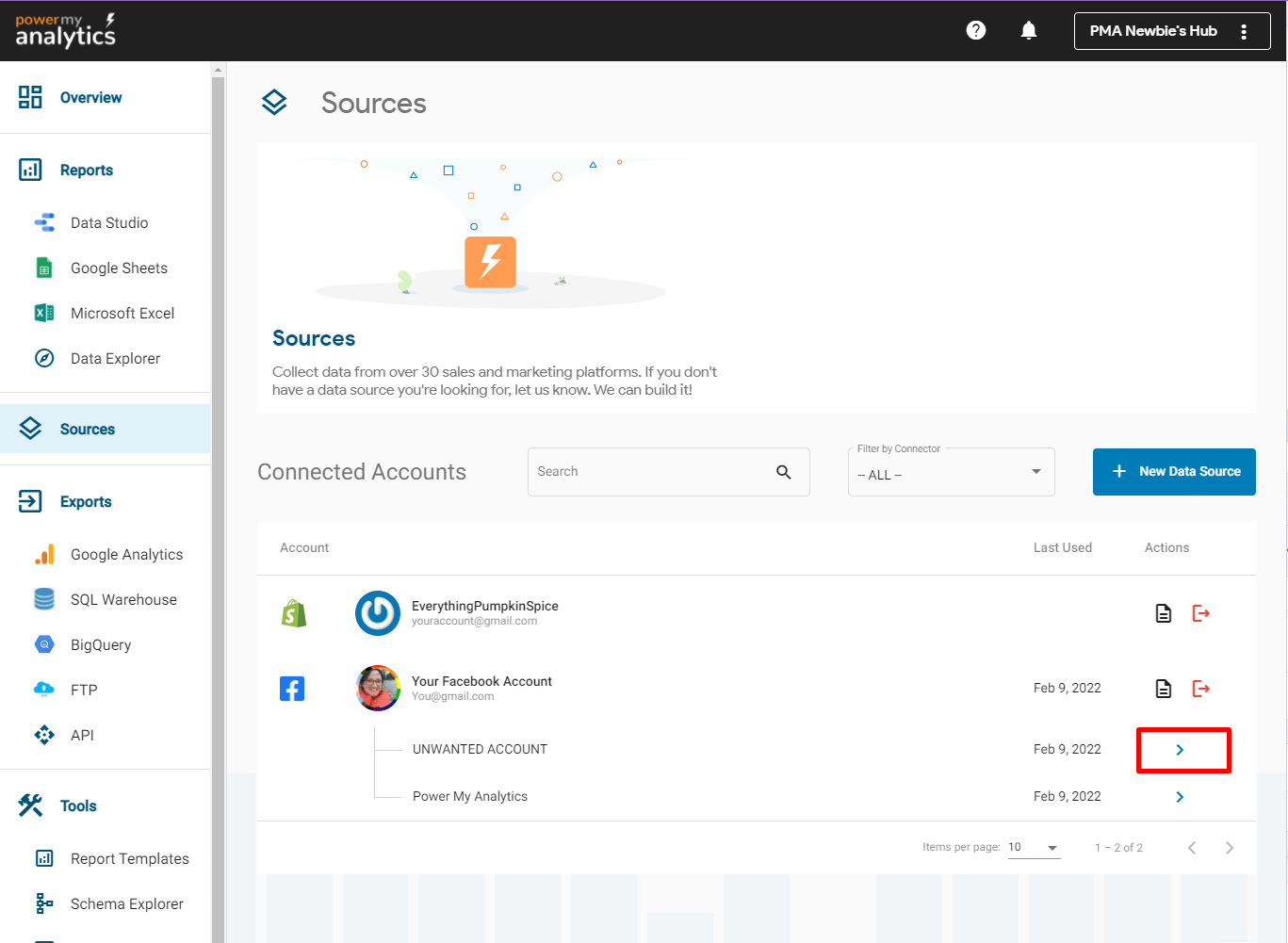Click the FTP cloud icon
This screenshot has height=943, width=1288.
click(44, 689)
